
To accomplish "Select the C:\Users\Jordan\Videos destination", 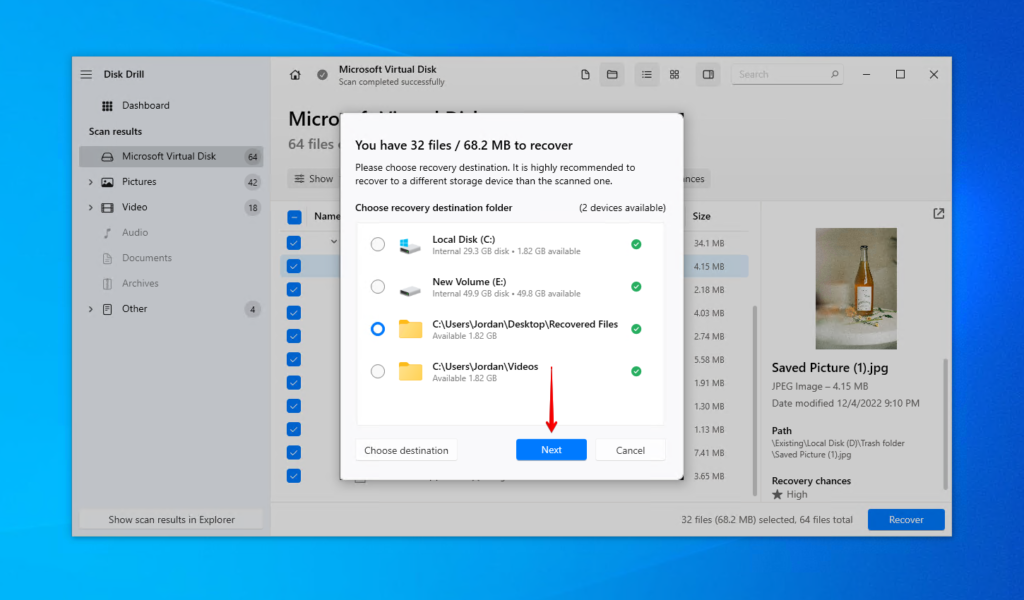I will pos(378,371).
